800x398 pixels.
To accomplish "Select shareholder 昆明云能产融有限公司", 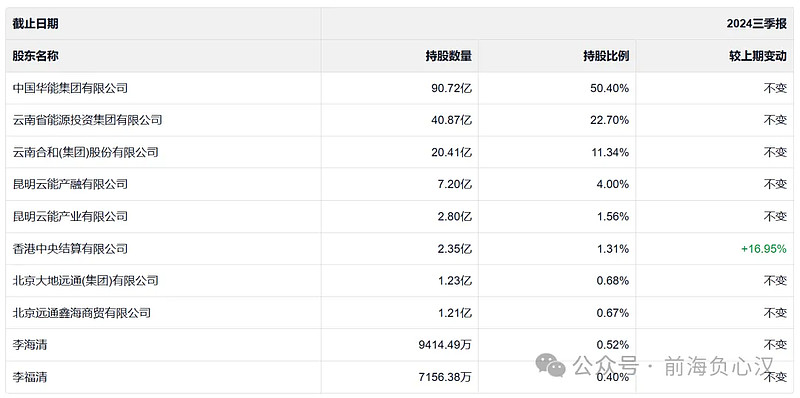I will tap(70, 184).
